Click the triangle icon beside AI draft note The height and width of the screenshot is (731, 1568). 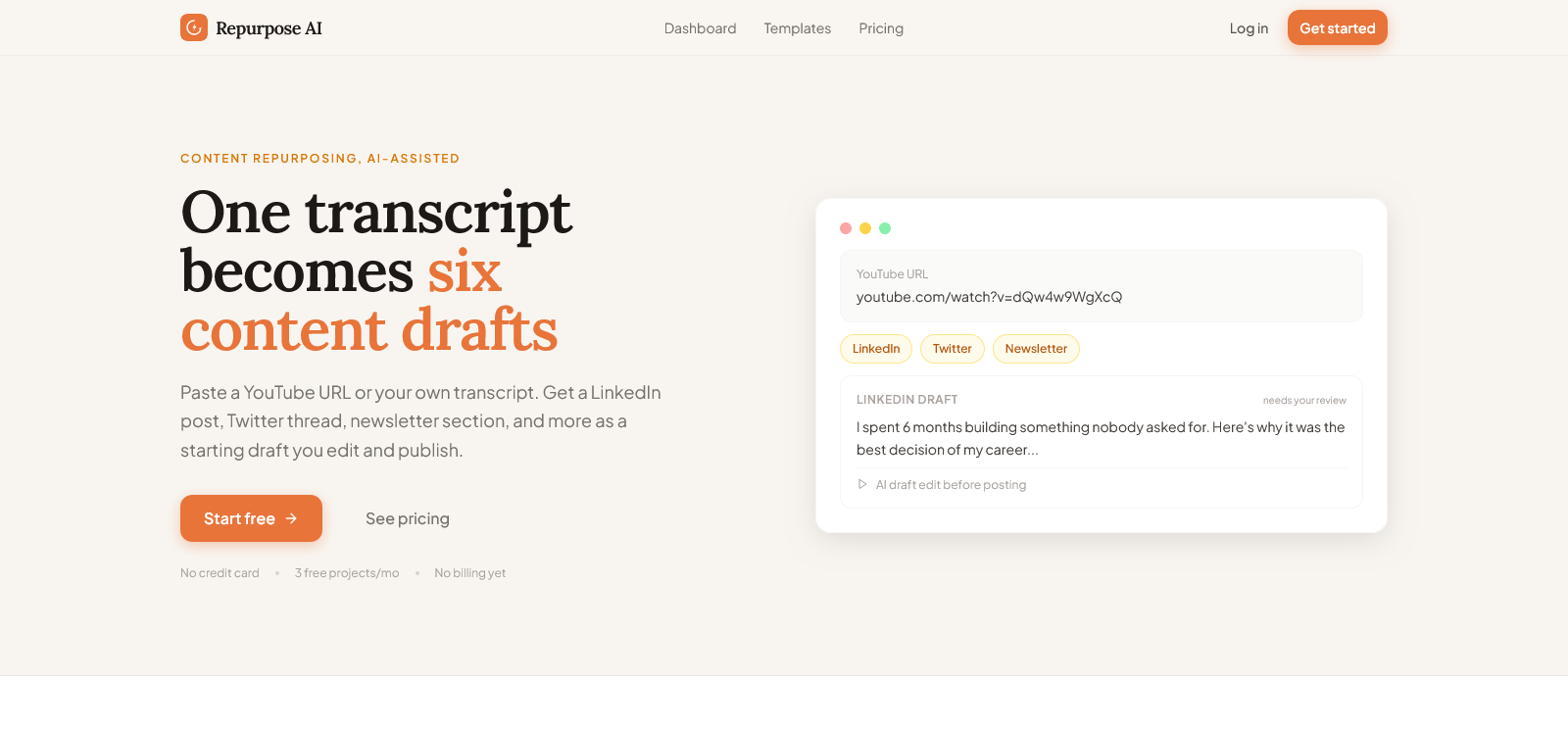(862, 484)
